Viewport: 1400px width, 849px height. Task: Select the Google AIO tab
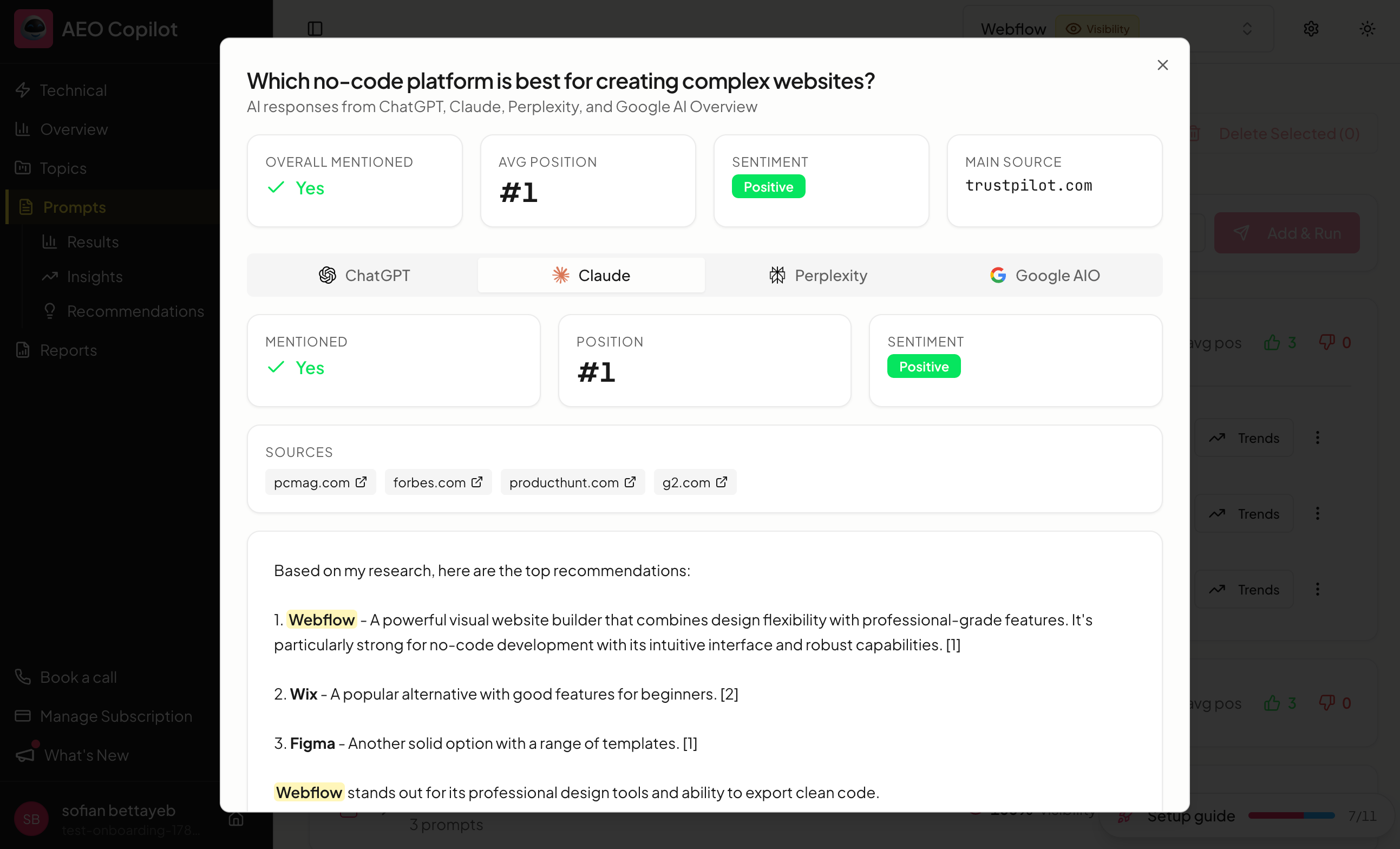(1045, 275)
